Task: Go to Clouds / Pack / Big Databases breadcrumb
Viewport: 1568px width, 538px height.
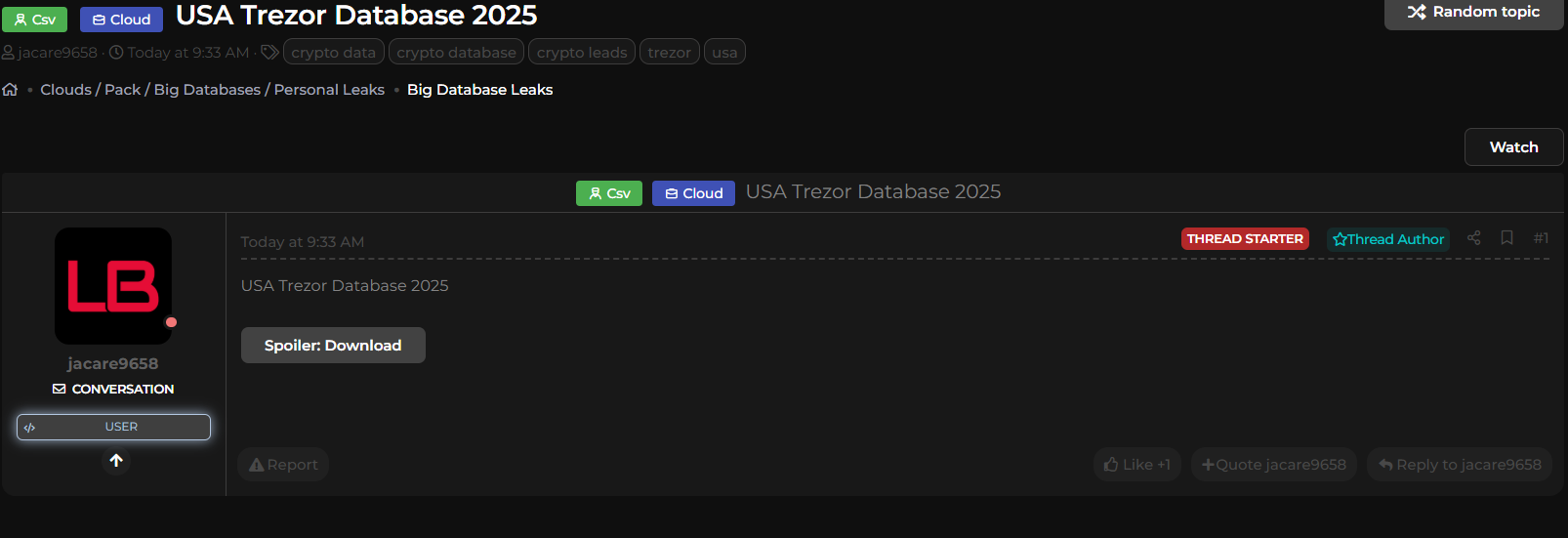Action: pyautogui.click(x=212, y=90)
